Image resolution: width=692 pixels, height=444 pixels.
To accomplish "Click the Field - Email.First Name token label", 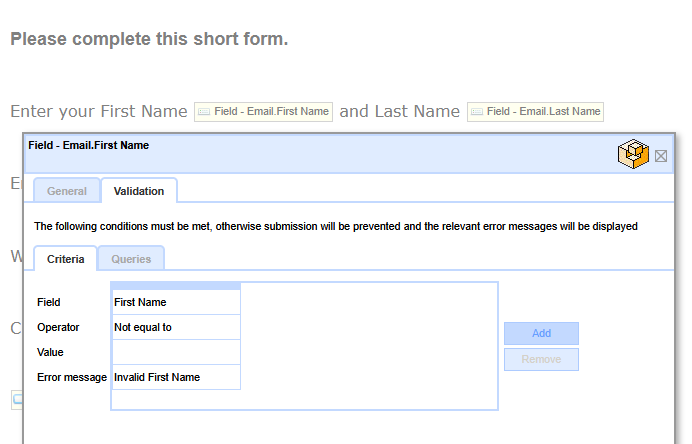I will [270, 112].
